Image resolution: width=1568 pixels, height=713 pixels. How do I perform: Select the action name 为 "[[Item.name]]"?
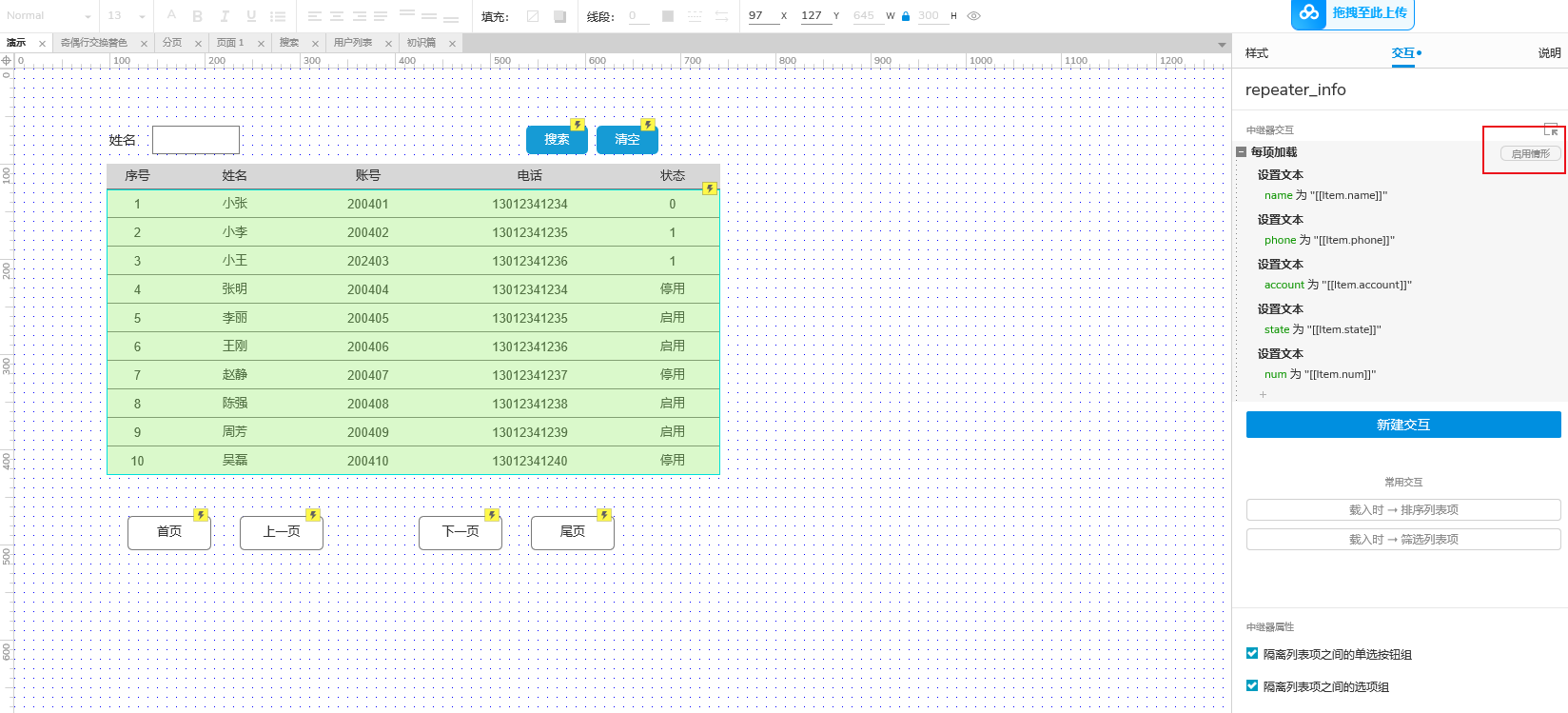click(x=1326, y=195)
